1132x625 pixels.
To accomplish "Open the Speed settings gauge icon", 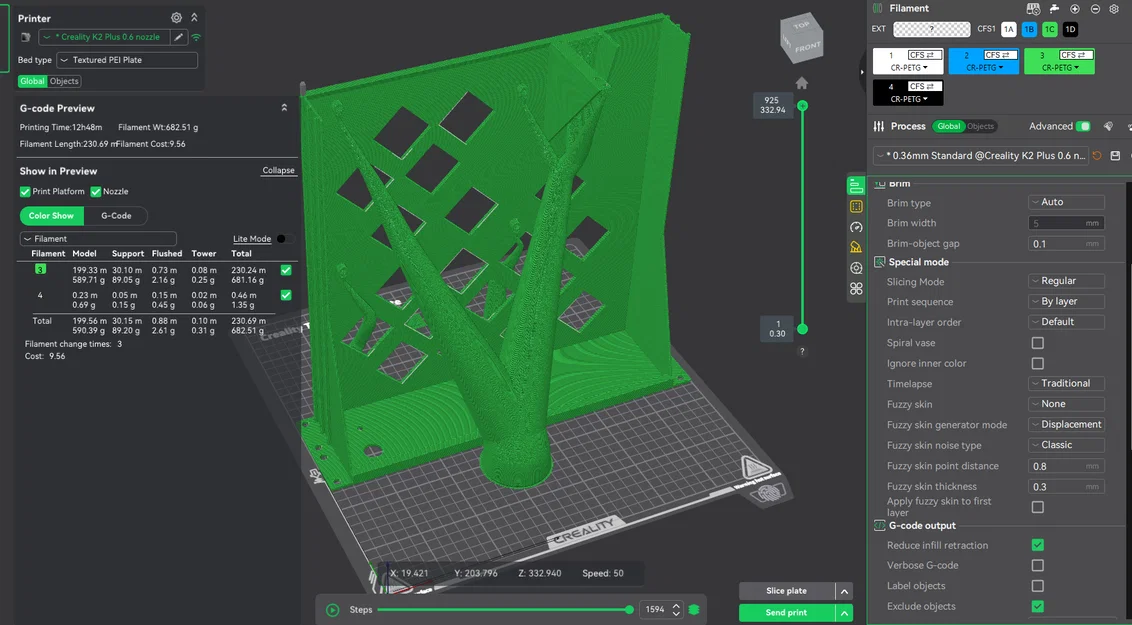I will [856, 227].
